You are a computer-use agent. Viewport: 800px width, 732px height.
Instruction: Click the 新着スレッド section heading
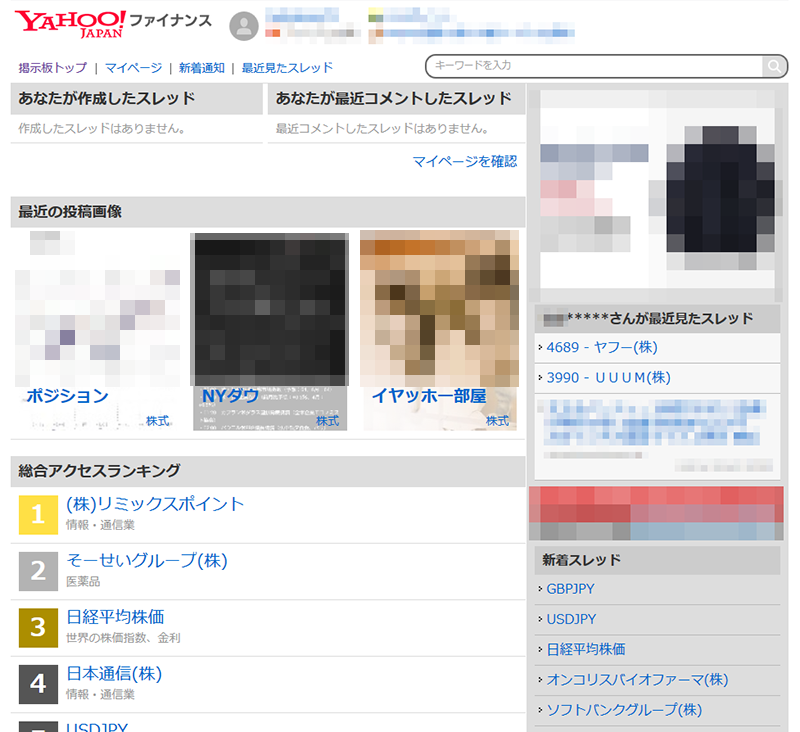(x=582, y=560)
